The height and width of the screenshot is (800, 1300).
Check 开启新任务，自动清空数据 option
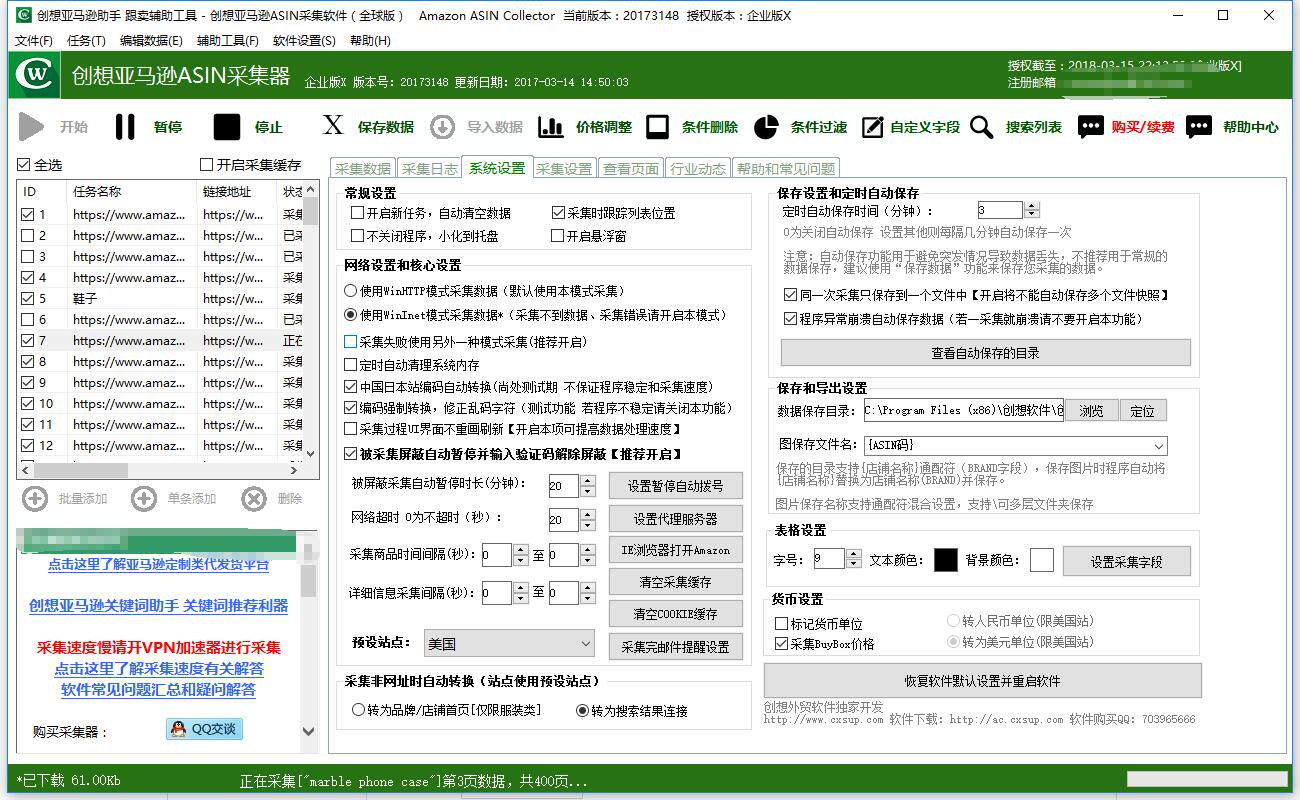coord(357,213)
